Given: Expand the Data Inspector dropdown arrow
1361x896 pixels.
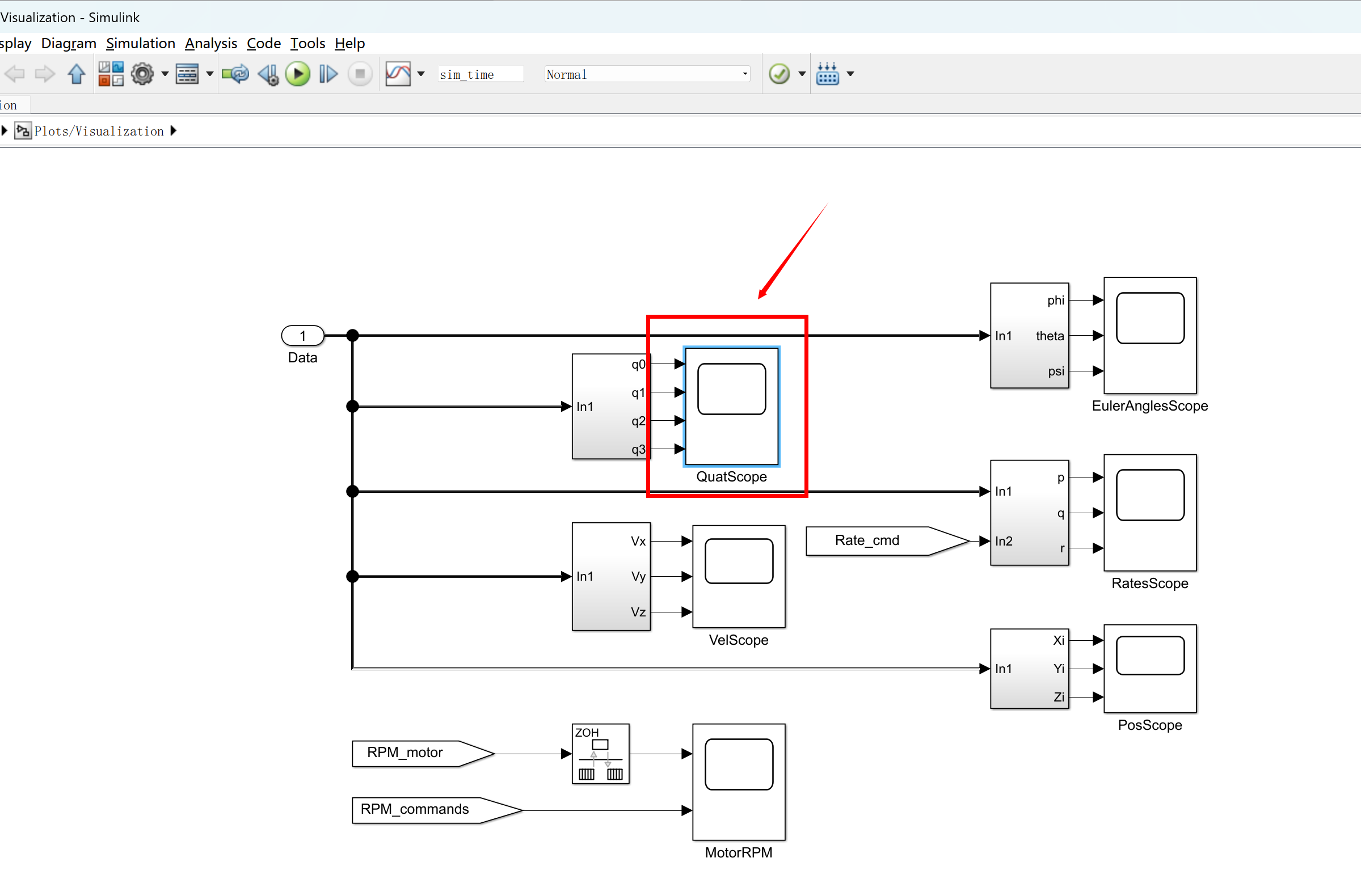Looking at the screenshot, I should point(422,74).
